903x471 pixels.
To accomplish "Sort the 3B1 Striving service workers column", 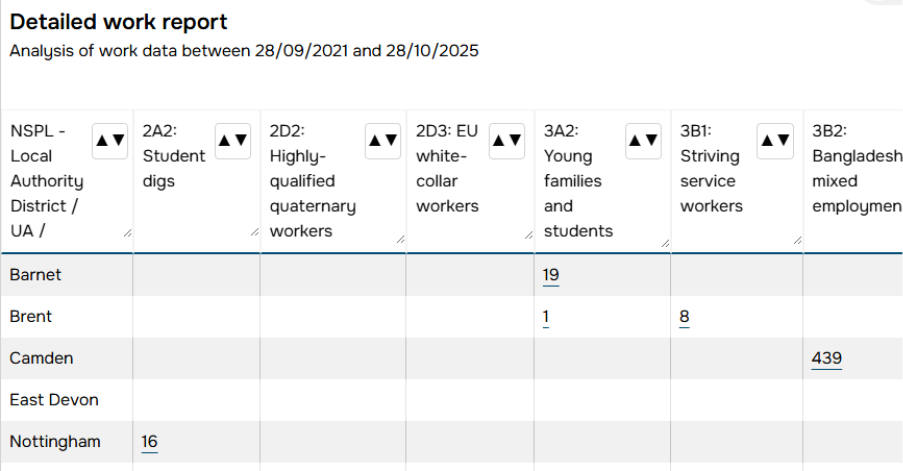I will 775,141.
